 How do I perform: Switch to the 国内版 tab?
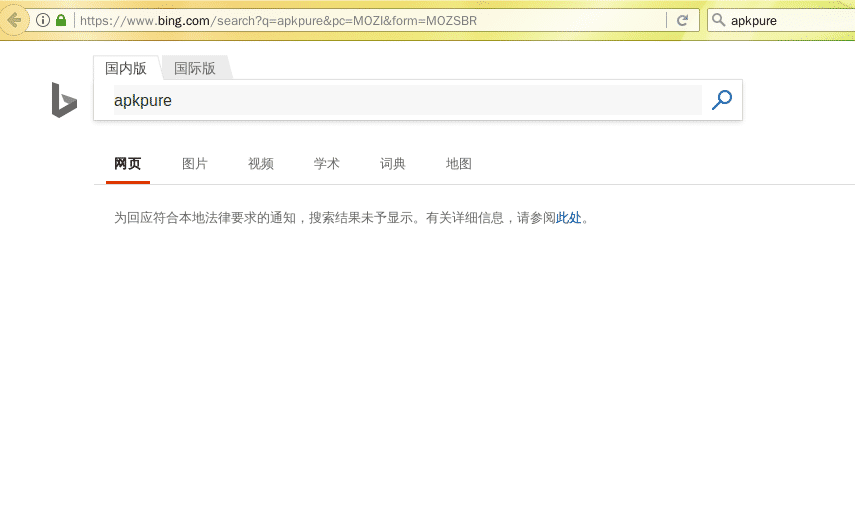pyautogui.click(x=126, y=68)
